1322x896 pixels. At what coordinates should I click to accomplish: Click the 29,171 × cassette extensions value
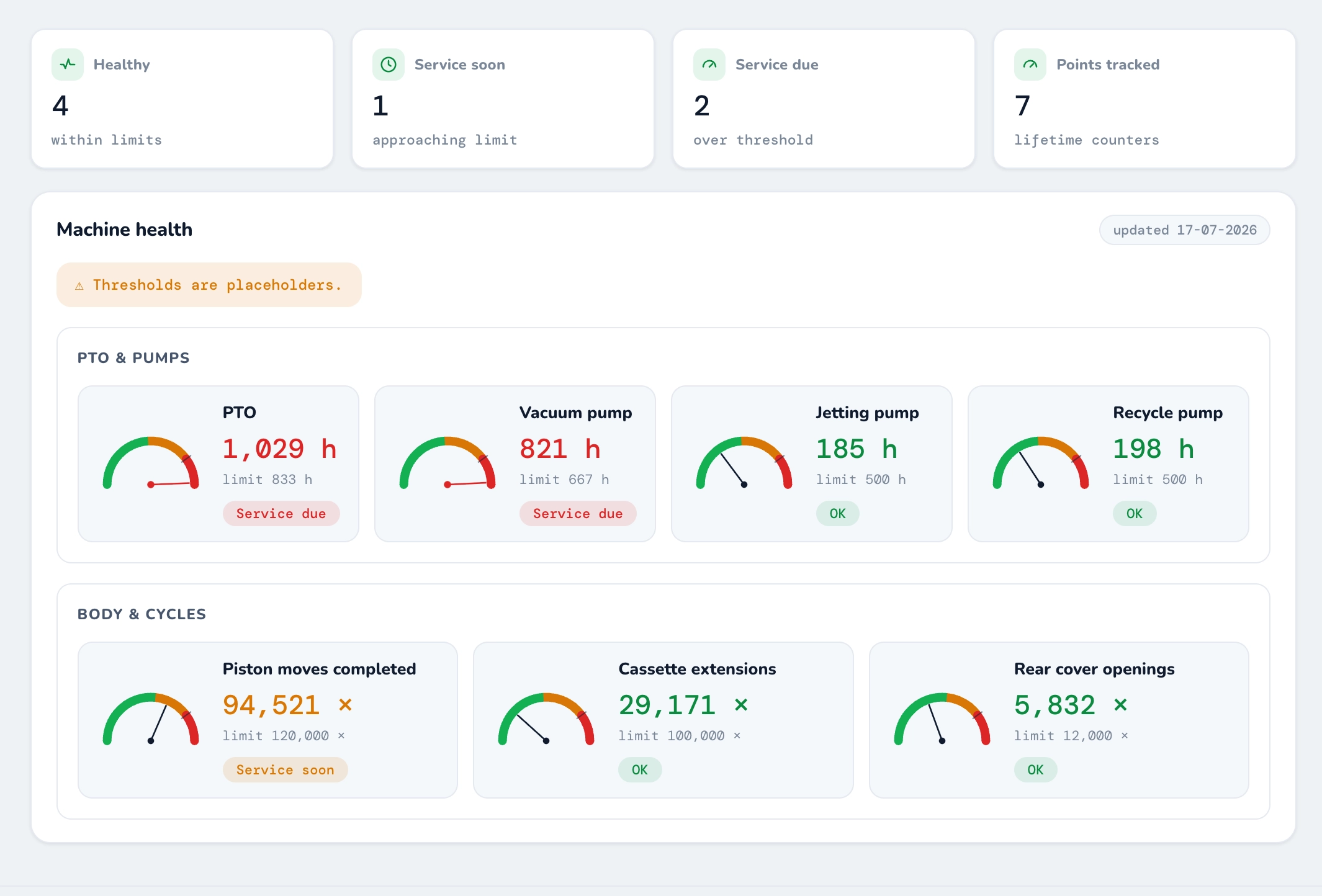(x=684, y=705)
